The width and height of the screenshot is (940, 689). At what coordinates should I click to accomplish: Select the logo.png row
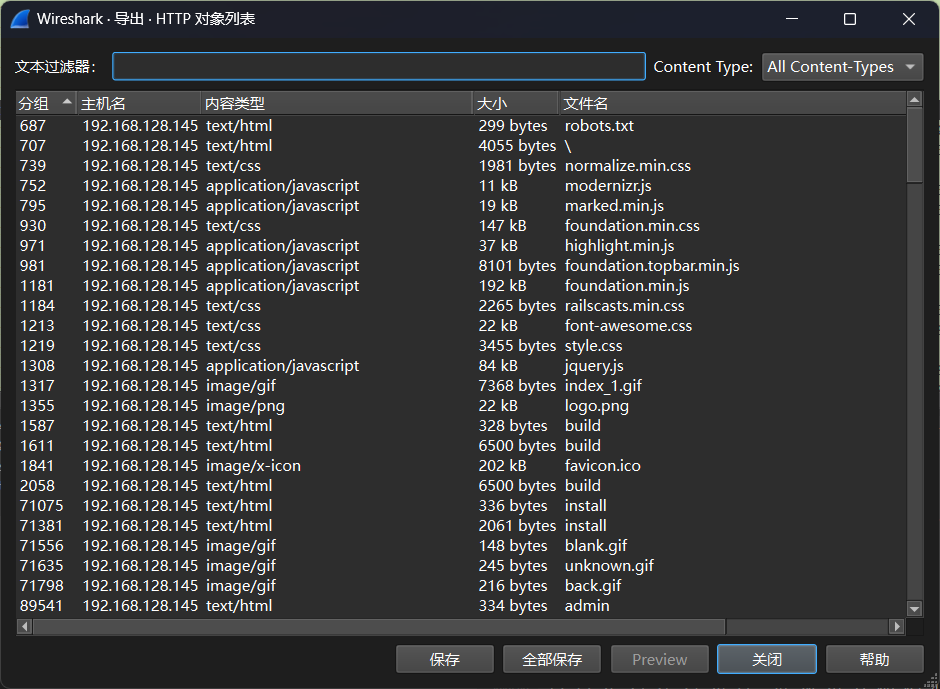461,405
